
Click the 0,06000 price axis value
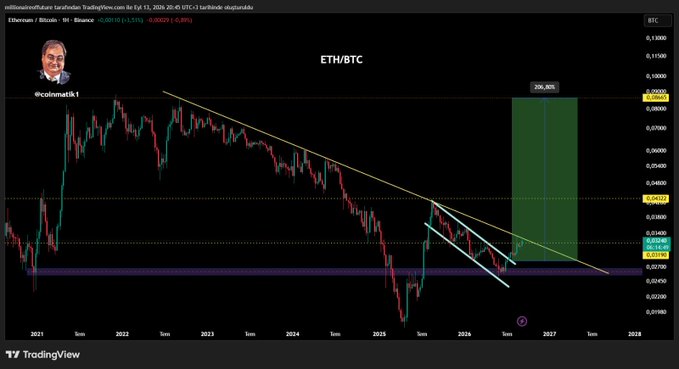point(656,151)
